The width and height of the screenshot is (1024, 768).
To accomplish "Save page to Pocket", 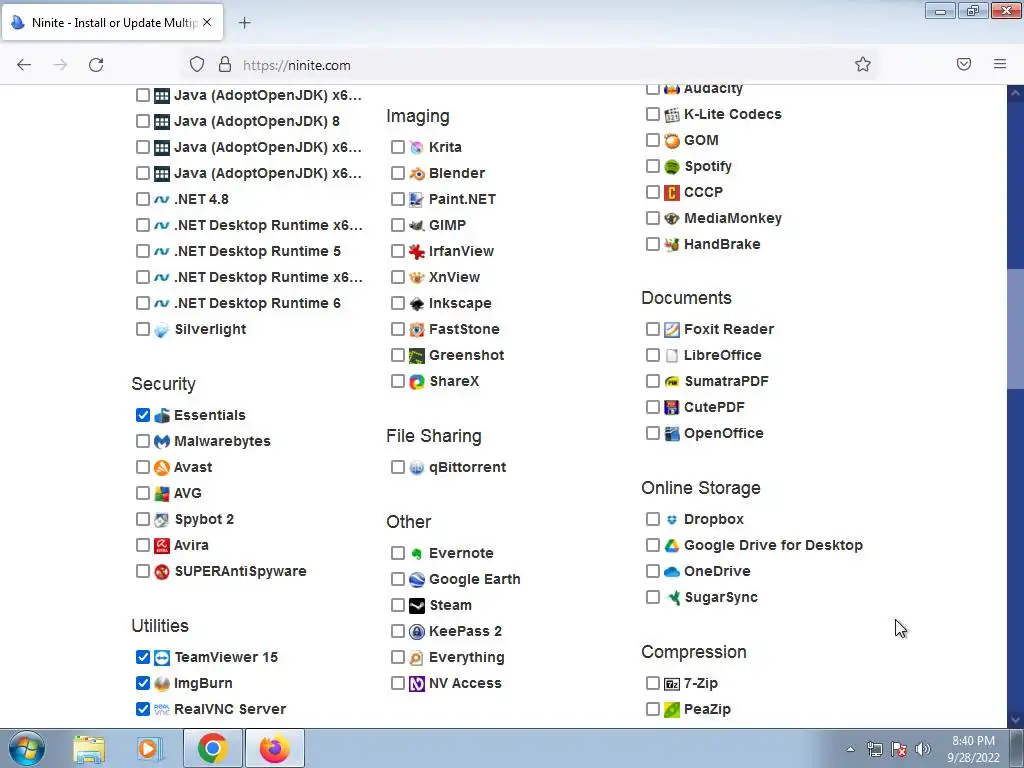I will [964, 64].
